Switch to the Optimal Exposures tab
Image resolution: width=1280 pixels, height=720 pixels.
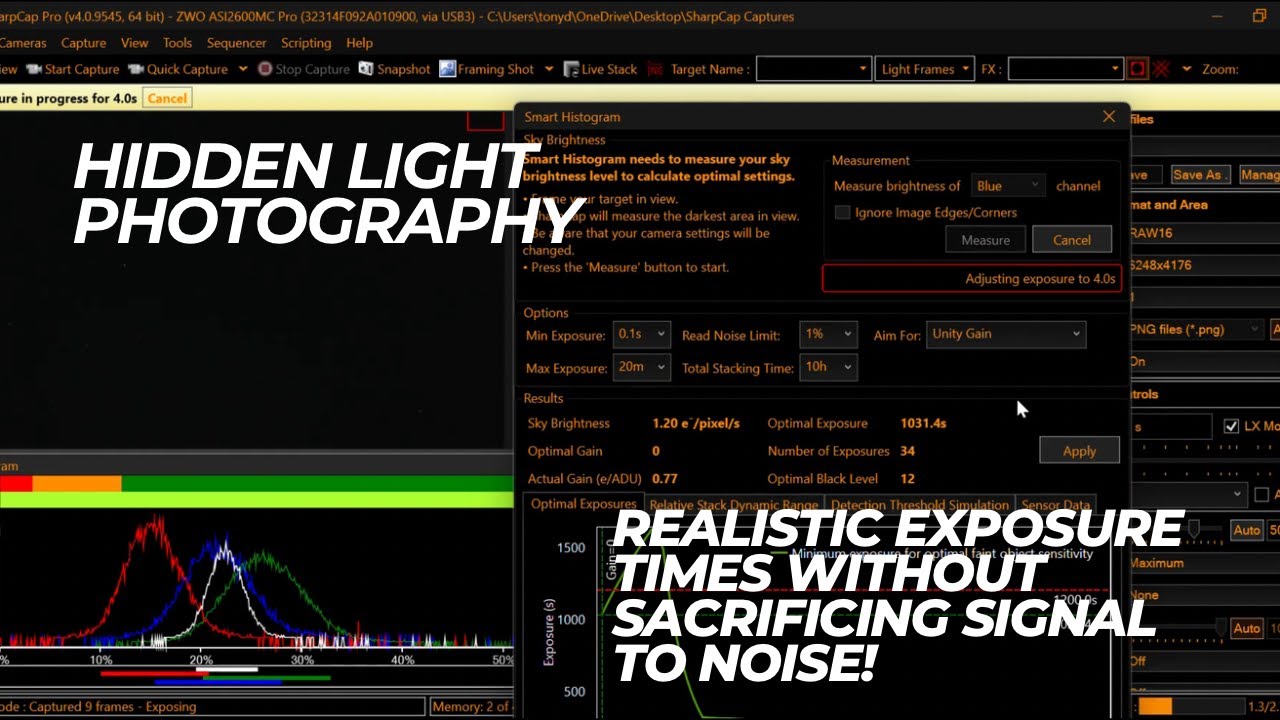click(583, 504)
